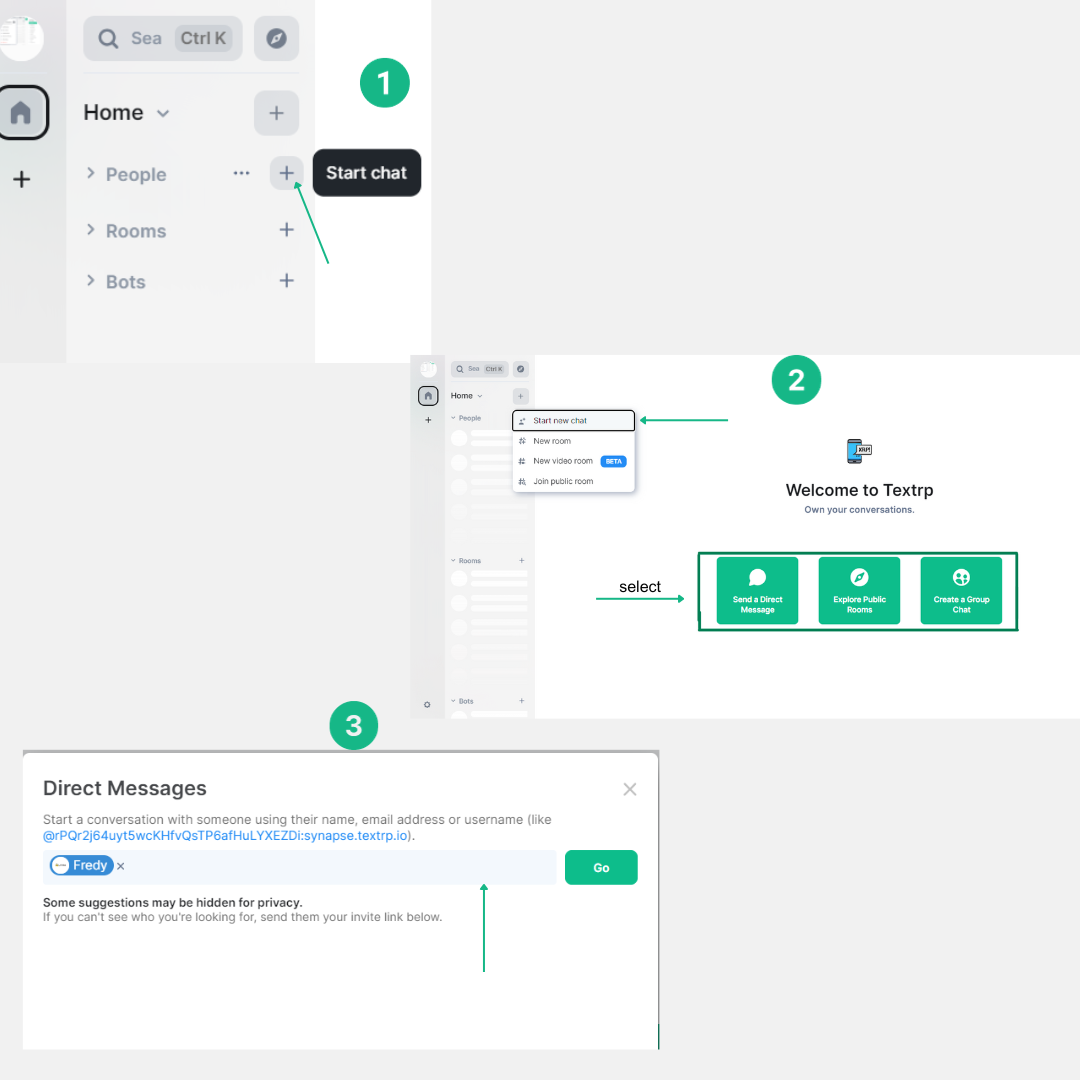Screen dimensions: 1080x1080
Task: Click the plus beside Rooms in the enlarged sidebar
Action: click(286, 230)
